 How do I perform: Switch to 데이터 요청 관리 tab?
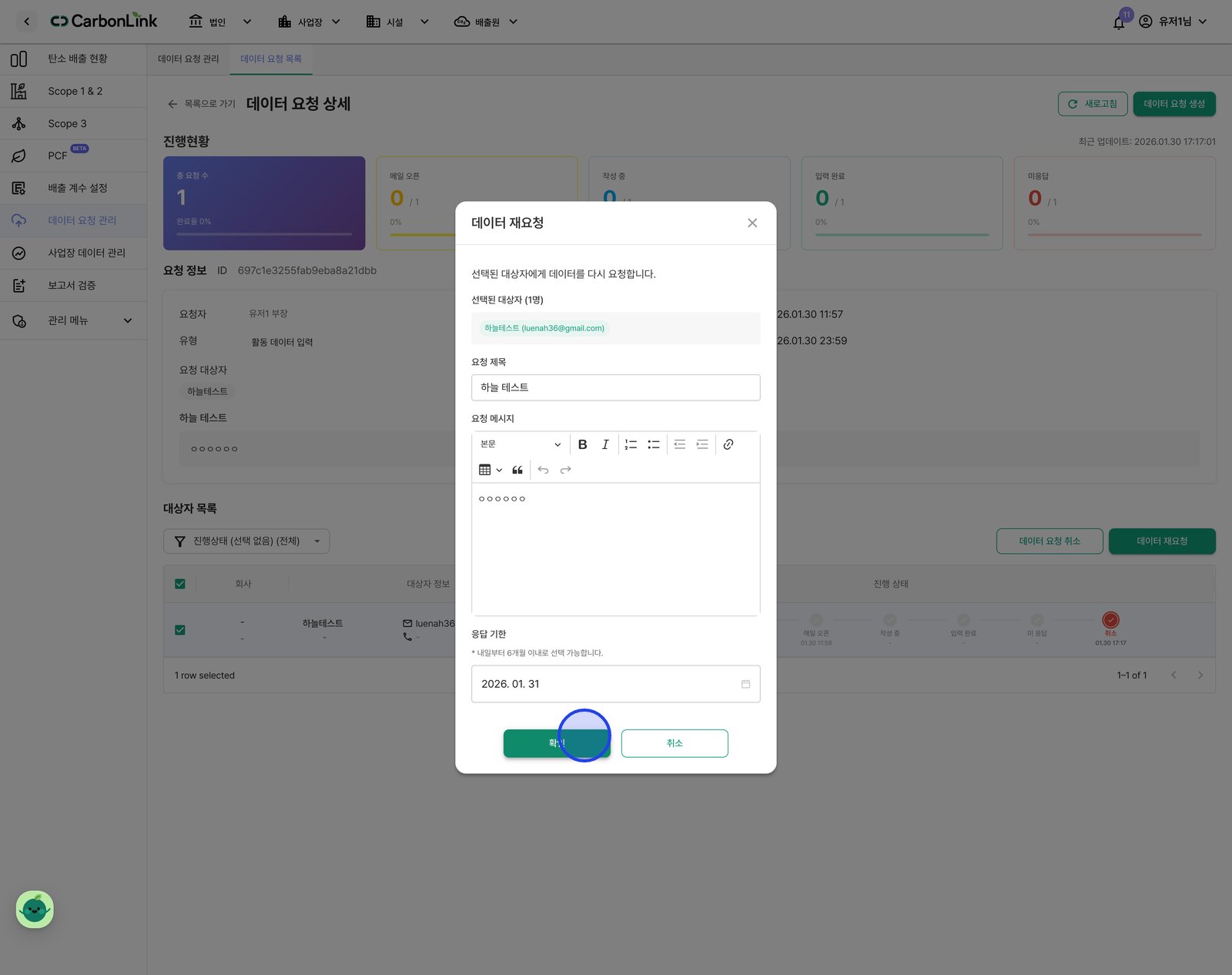189,59
